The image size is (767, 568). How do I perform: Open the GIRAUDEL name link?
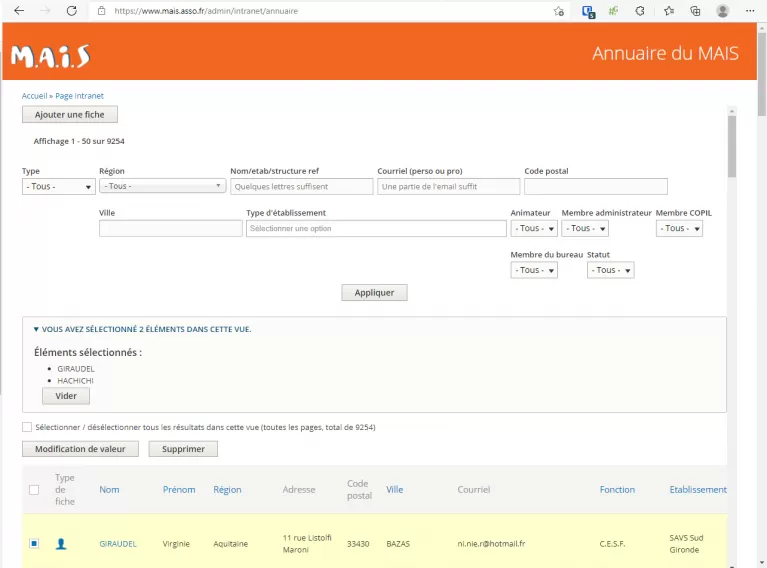coord(118,544)
